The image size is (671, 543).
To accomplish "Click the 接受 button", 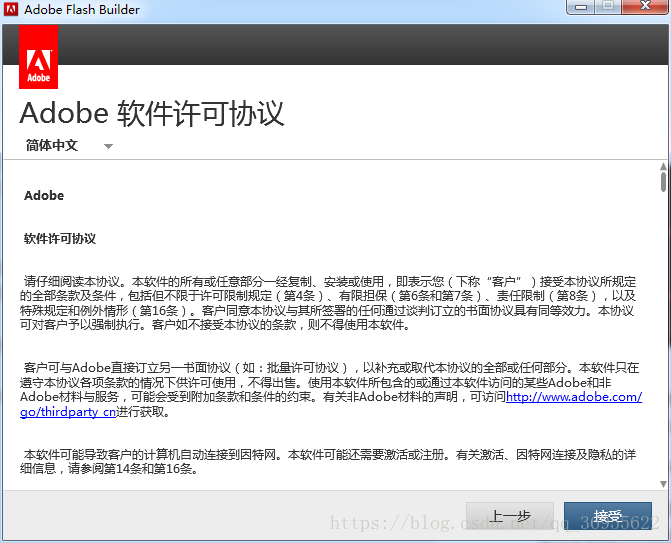I will (x=608, y=516).
